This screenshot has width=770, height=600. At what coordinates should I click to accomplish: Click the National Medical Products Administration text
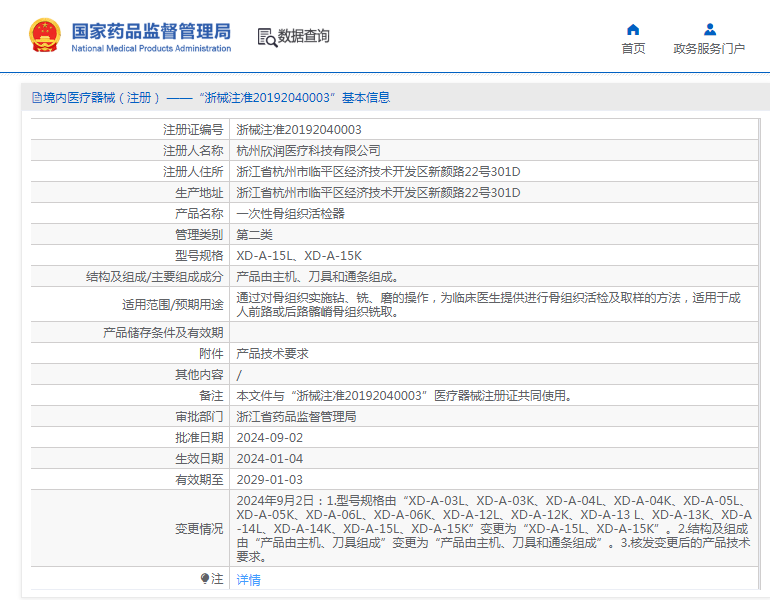click(150, 48)
